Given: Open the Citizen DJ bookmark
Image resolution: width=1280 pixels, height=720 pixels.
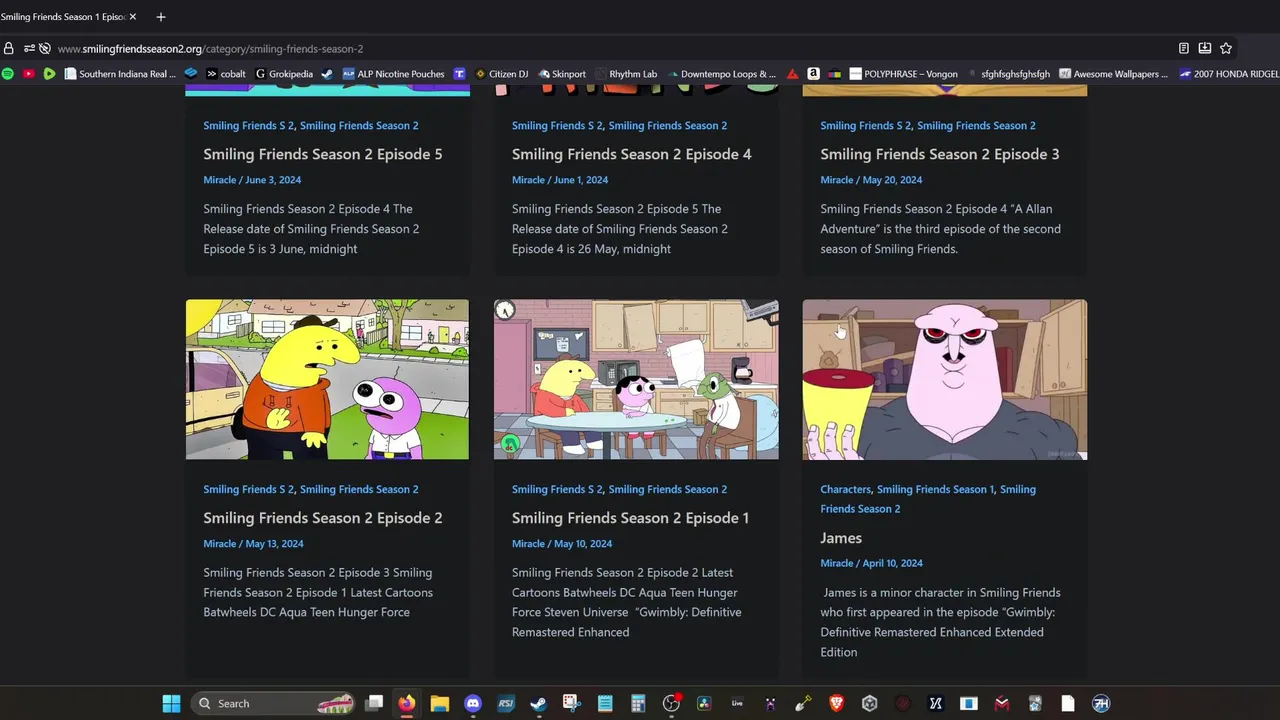Looking at the screenshot, I should point(501,74).
